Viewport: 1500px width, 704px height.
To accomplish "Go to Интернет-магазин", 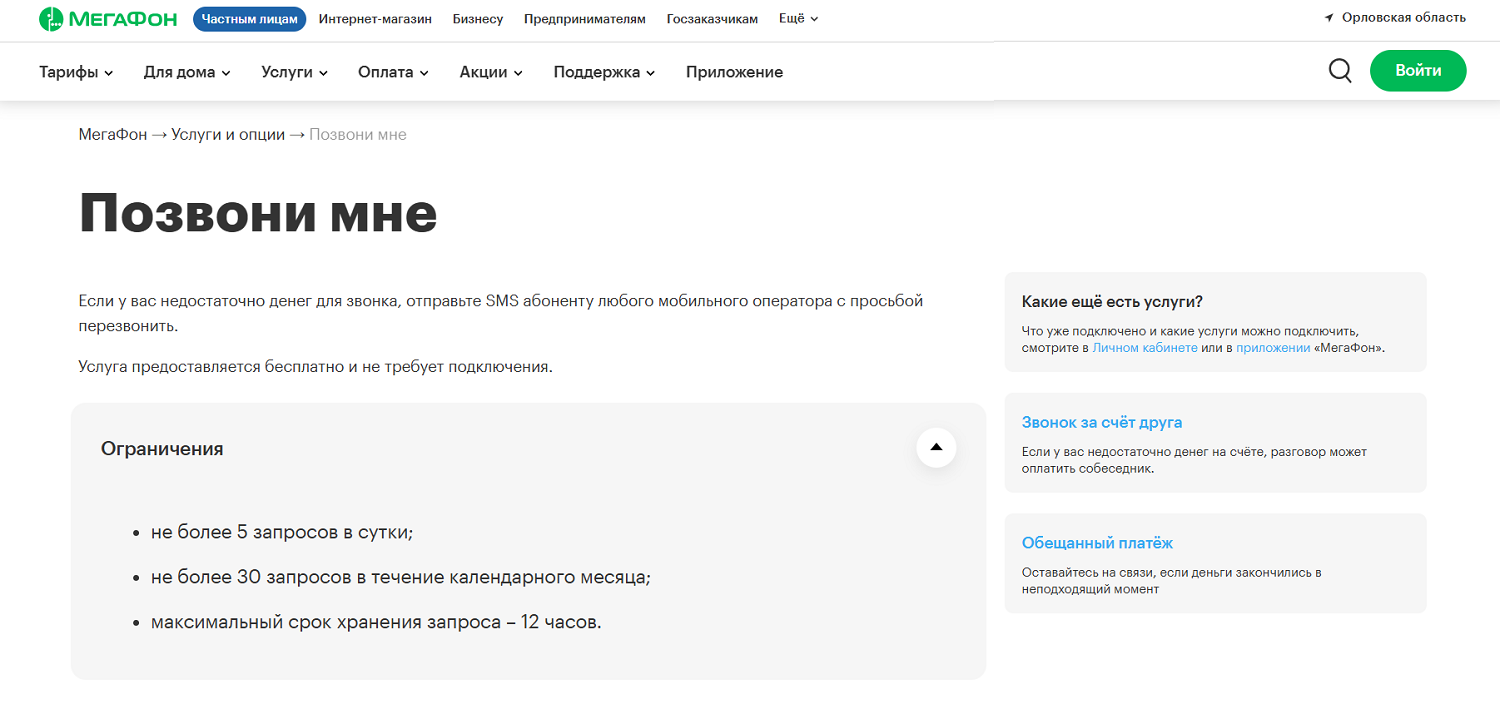I will [x=375, y=19].
